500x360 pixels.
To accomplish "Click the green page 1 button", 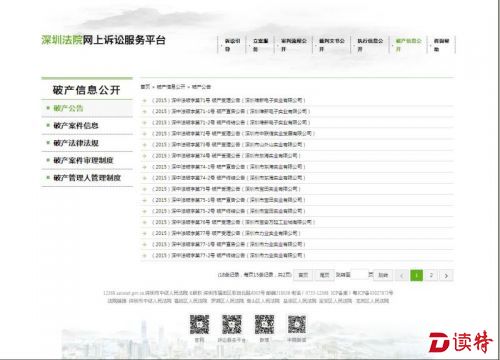I will coord(416,275).
